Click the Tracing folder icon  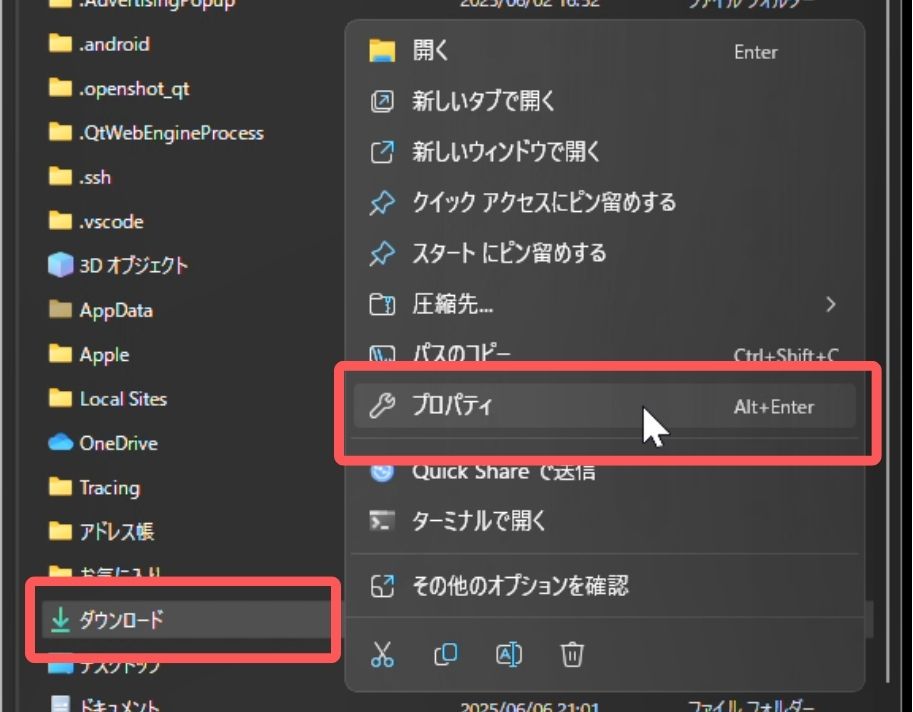(x=60, y=486)
